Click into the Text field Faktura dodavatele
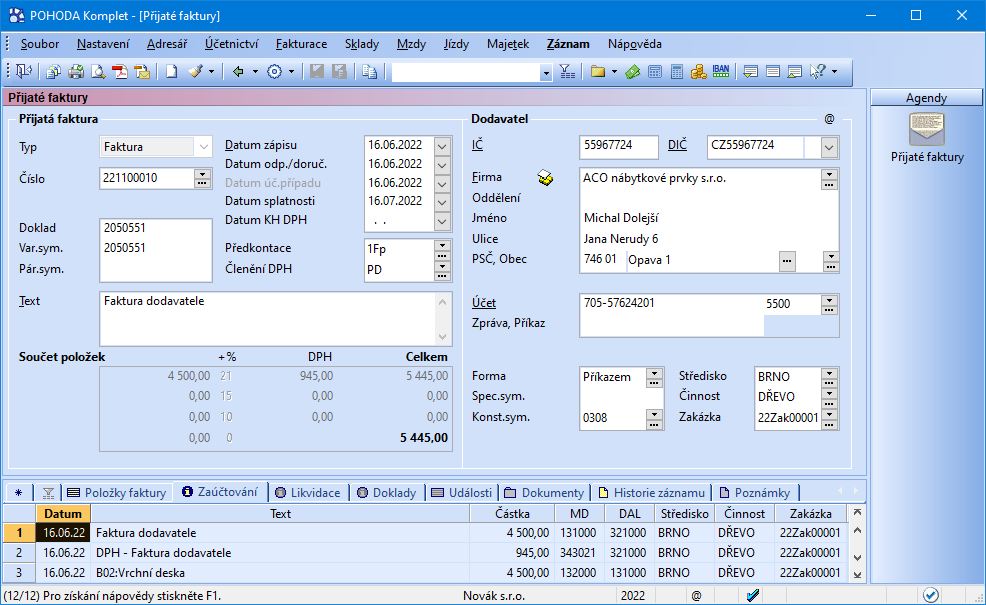986x605 pixels. tap(267, 318)
